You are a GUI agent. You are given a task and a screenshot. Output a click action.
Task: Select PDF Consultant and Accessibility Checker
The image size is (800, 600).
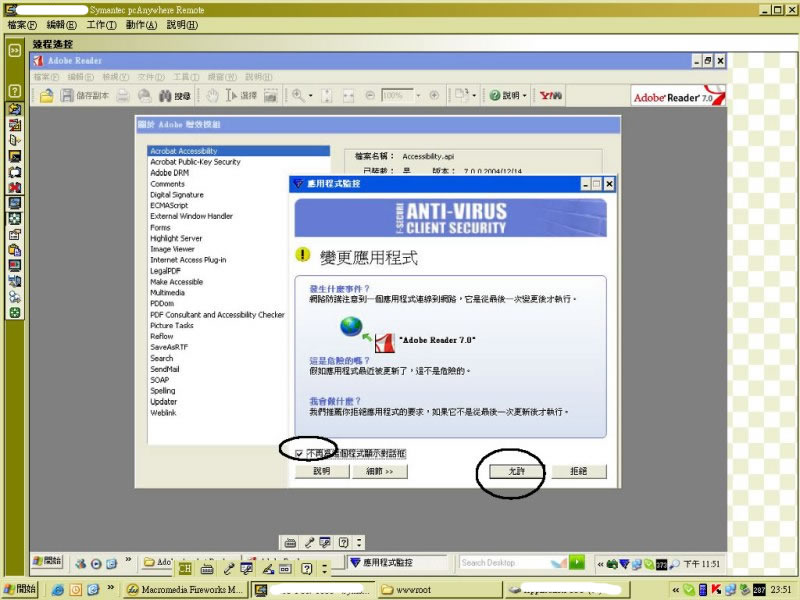217,315
